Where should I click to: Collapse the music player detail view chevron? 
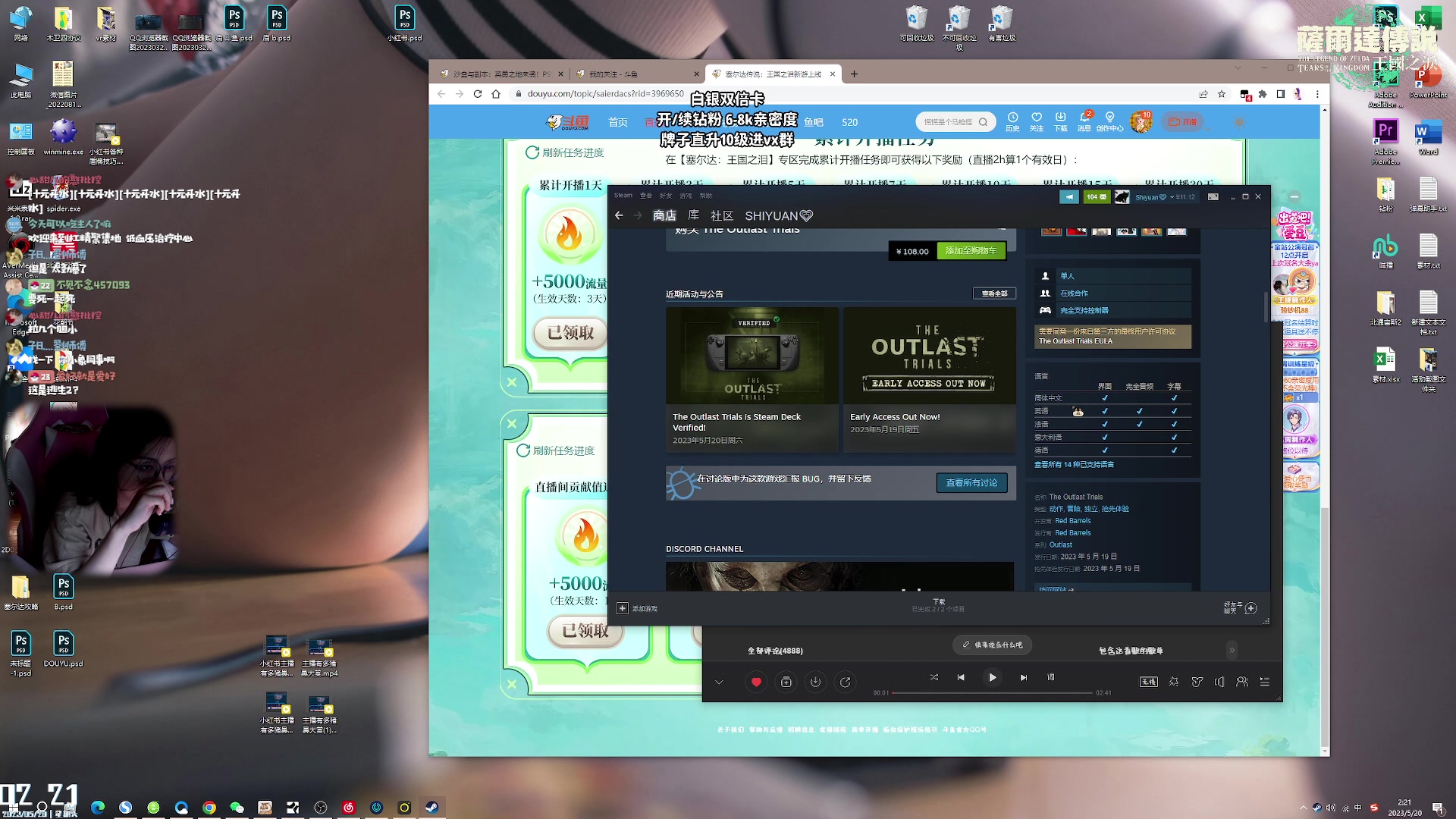click(x=719, y=682)
